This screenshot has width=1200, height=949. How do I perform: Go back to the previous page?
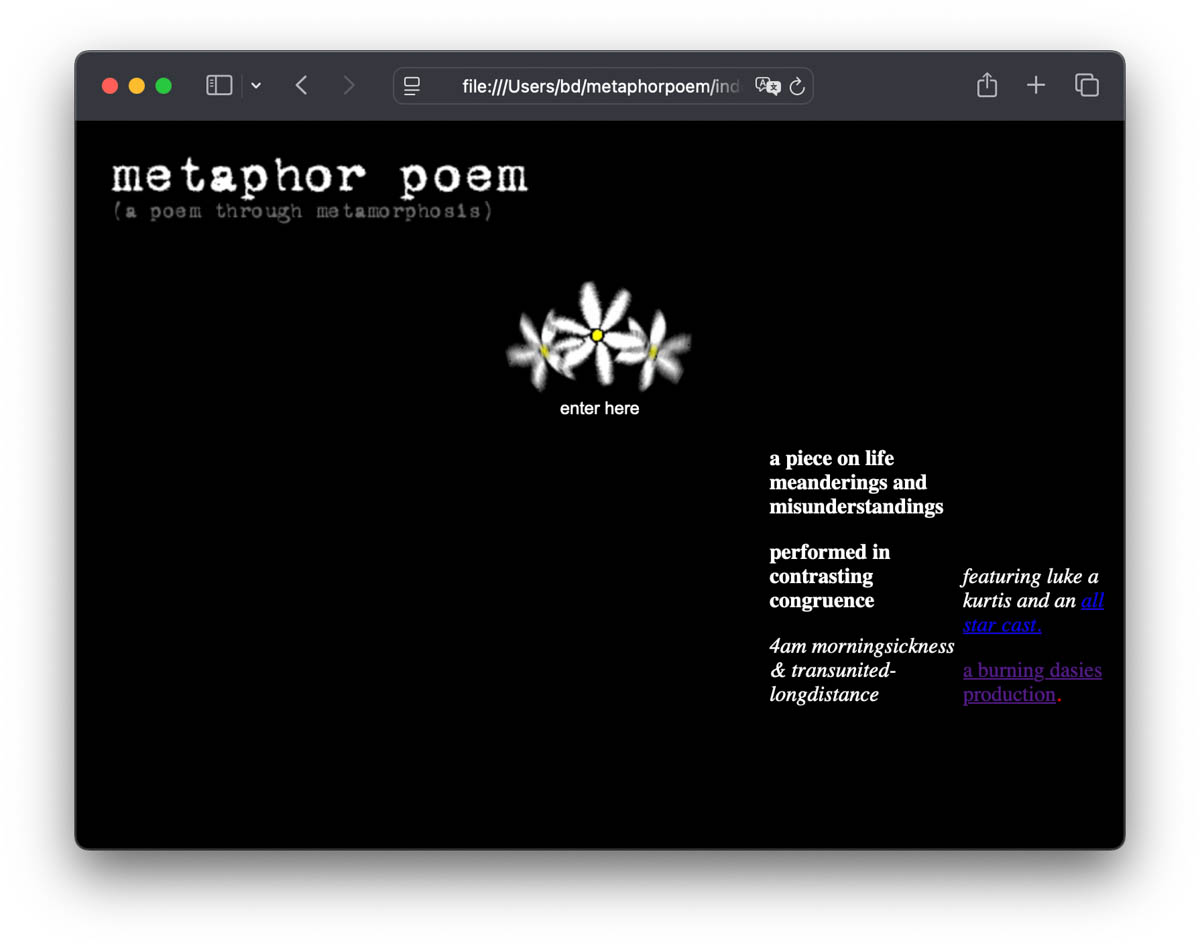tap(301, 86)
